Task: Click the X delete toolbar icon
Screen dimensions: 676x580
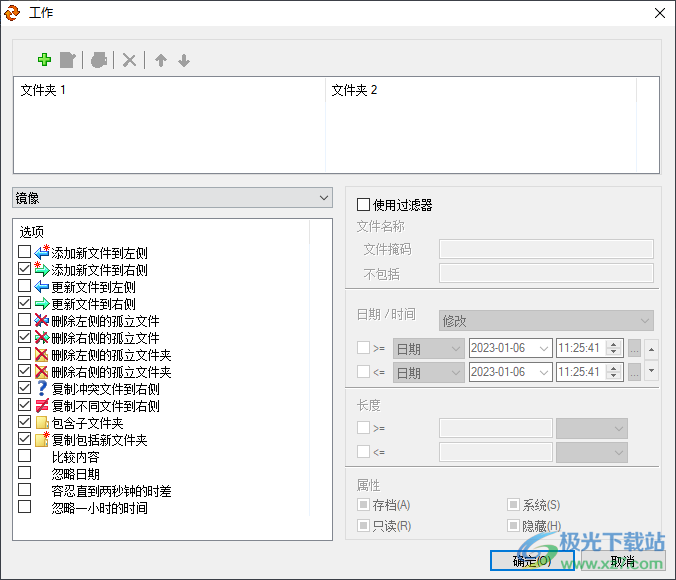Action: coord(129,60)
